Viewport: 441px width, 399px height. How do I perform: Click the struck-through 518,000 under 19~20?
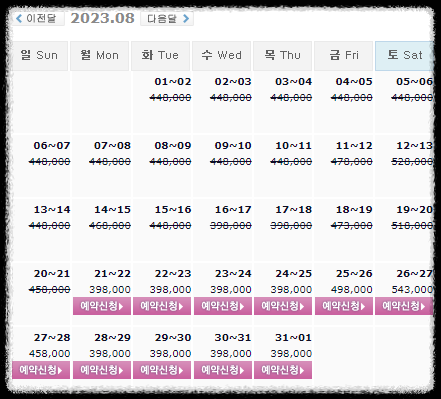[x=412, y=226]
